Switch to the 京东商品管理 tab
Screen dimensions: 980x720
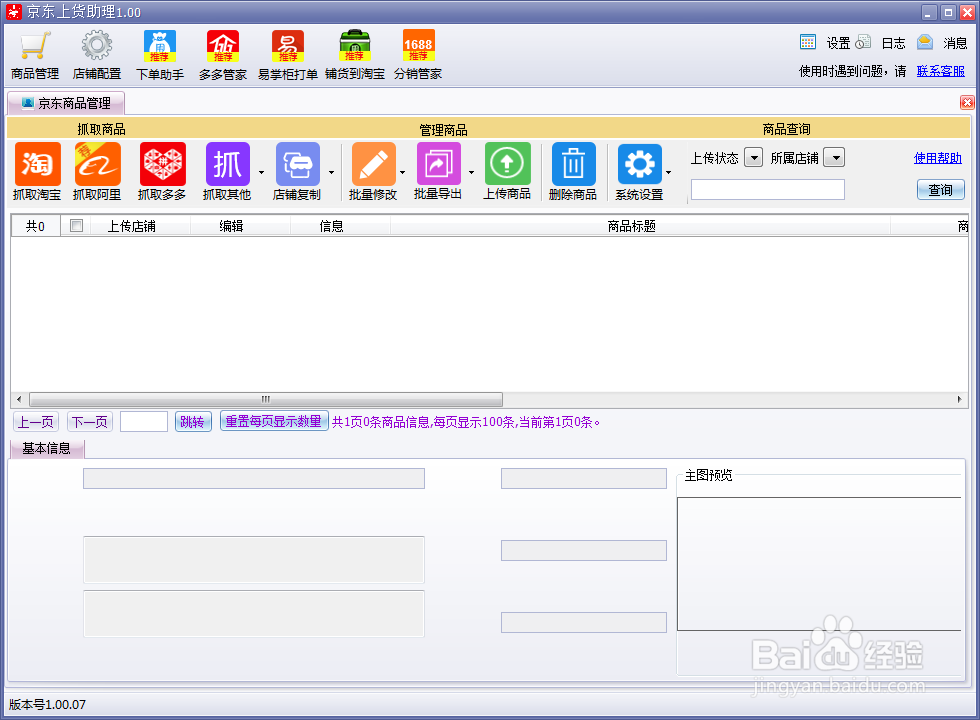[65, 102]
